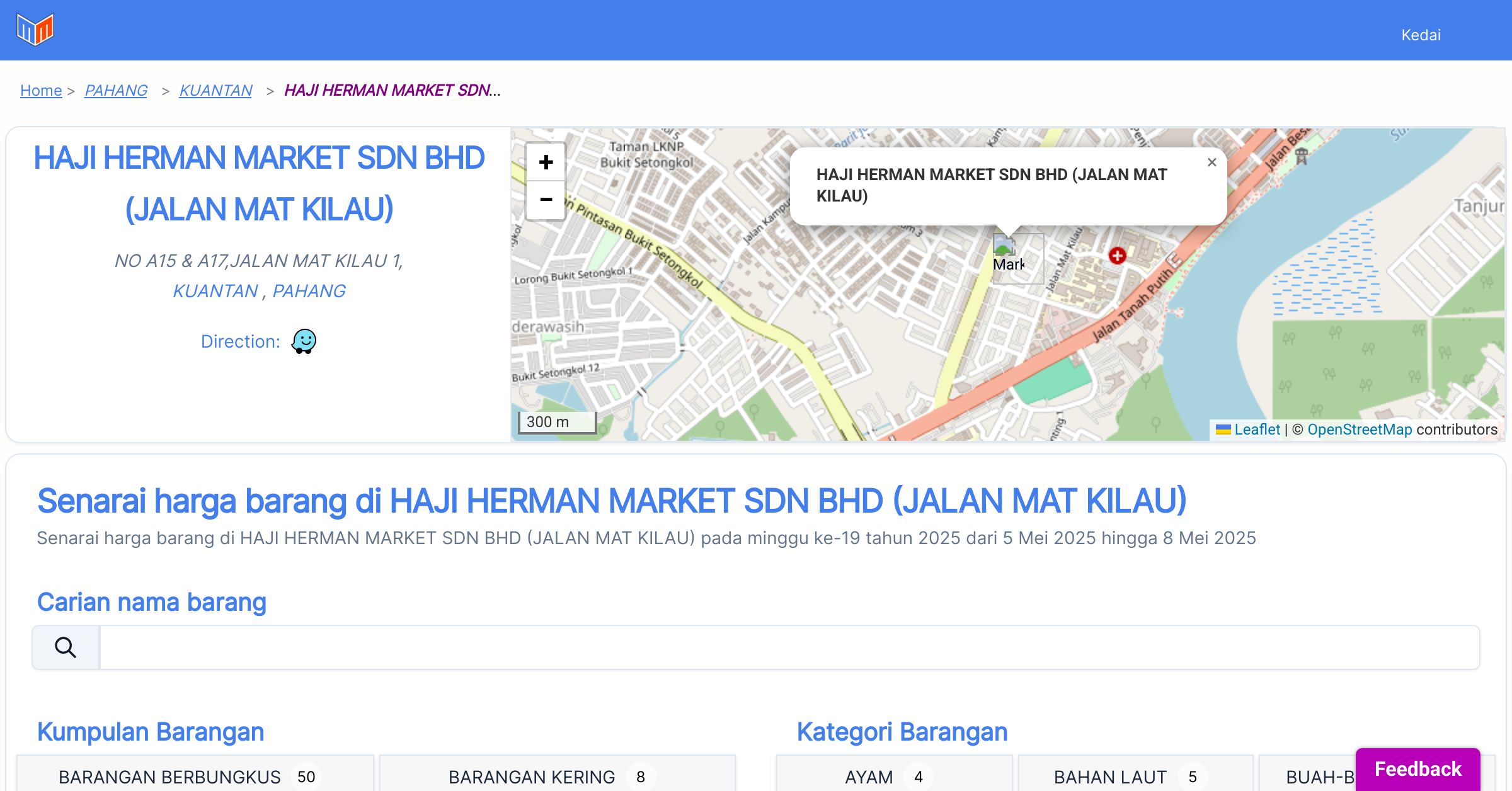Focus the item name search field
1512x791 pixels.
coord(789,647)
